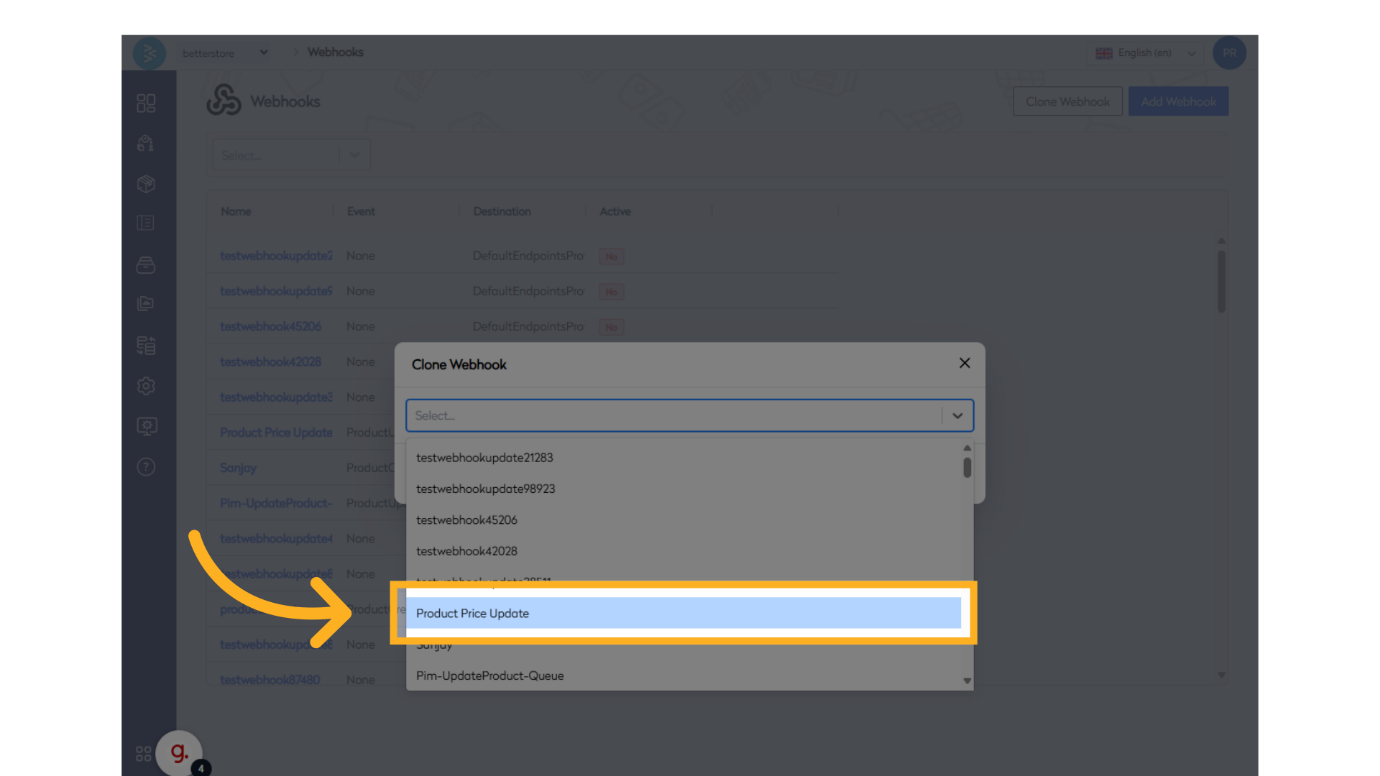This screenshot has width=1380, height=776.
Task: Collapse the Clone Webhook select dropdown arrow
Action: [957, 416]
